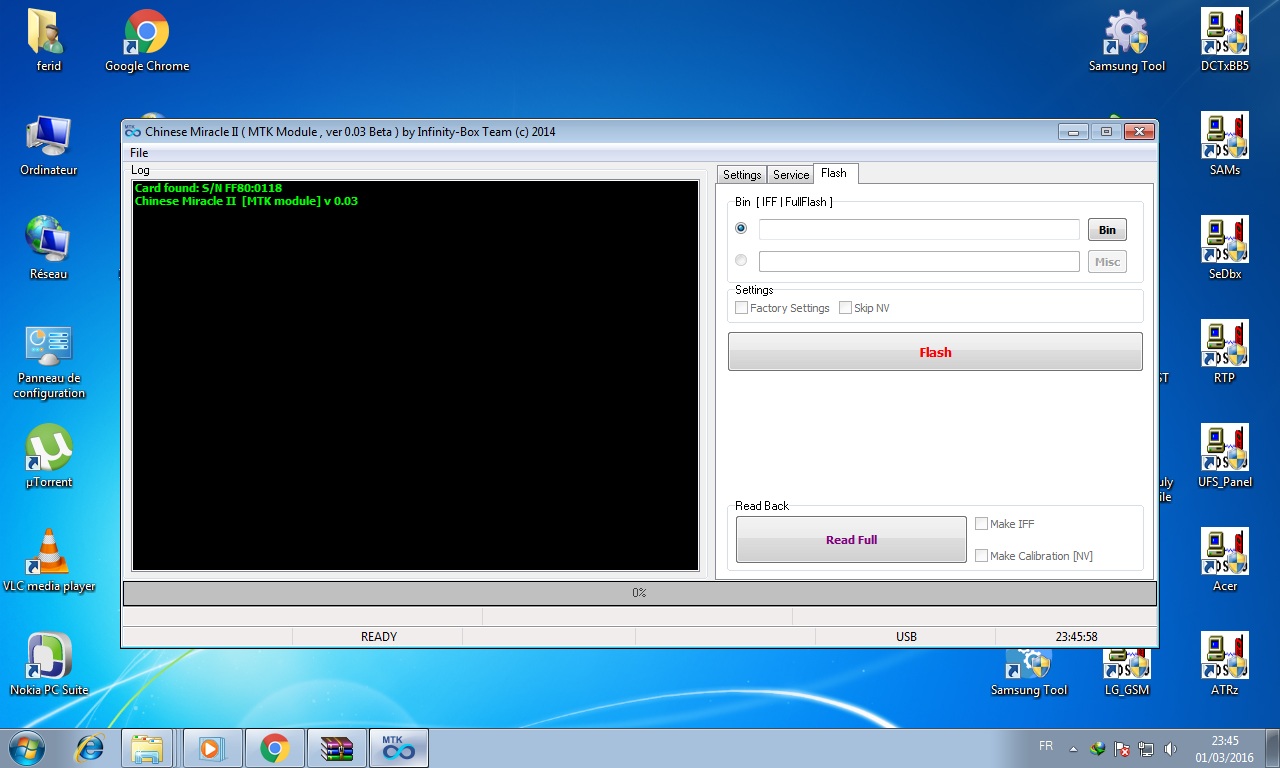The height and width of the screenshot is (768, 1280).
Task: Check the Make IFF option
Action: click(981, 524)
